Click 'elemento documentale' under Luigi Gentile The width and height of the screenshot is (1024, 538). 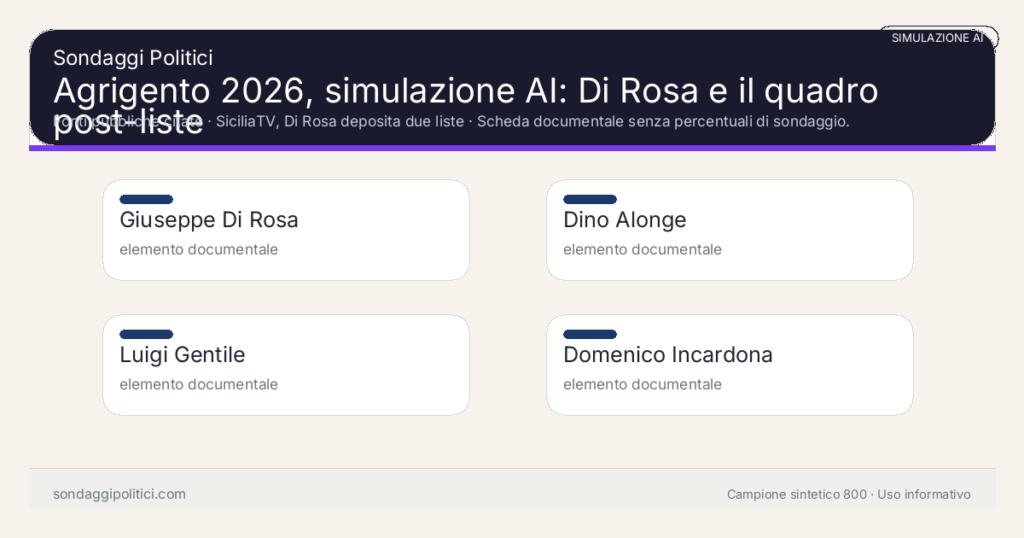[x=199, y=385]
